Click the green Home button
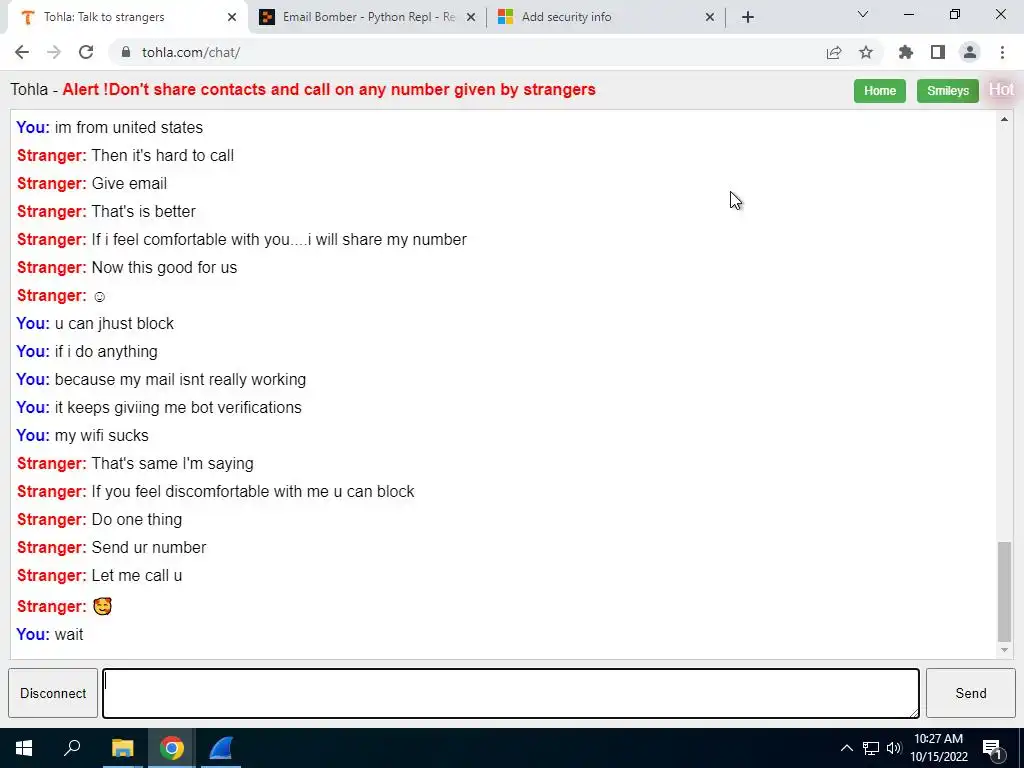This screenshot has height=768, width=1024. (880, 91)
